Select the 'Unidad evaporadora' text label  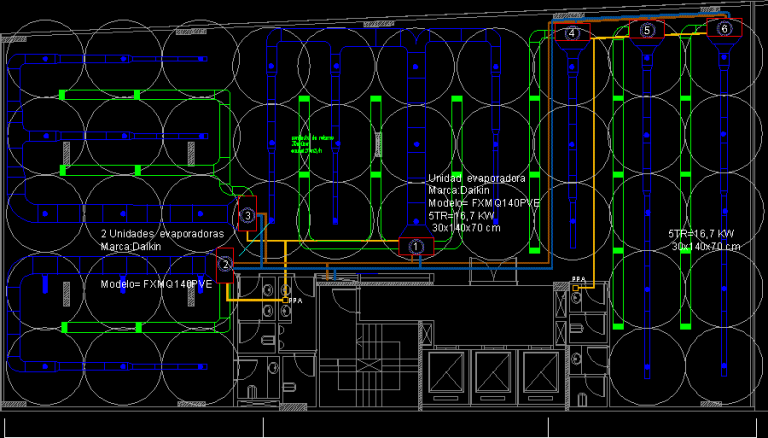coord(477,178)
